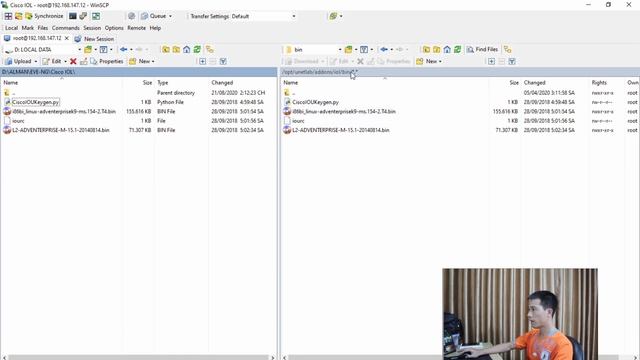Click the remote panel open directory icon
The image size is (640, 360).
pos(349,49)
